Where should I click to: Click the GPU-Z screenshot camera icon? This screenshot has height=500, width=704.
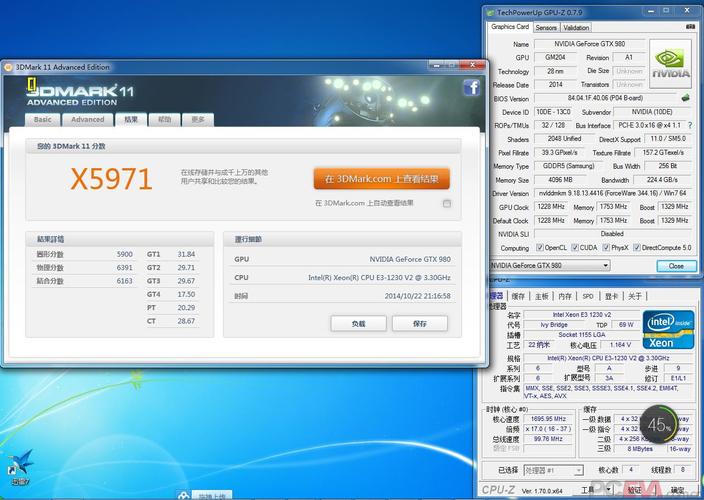click(x=691, y=27)
